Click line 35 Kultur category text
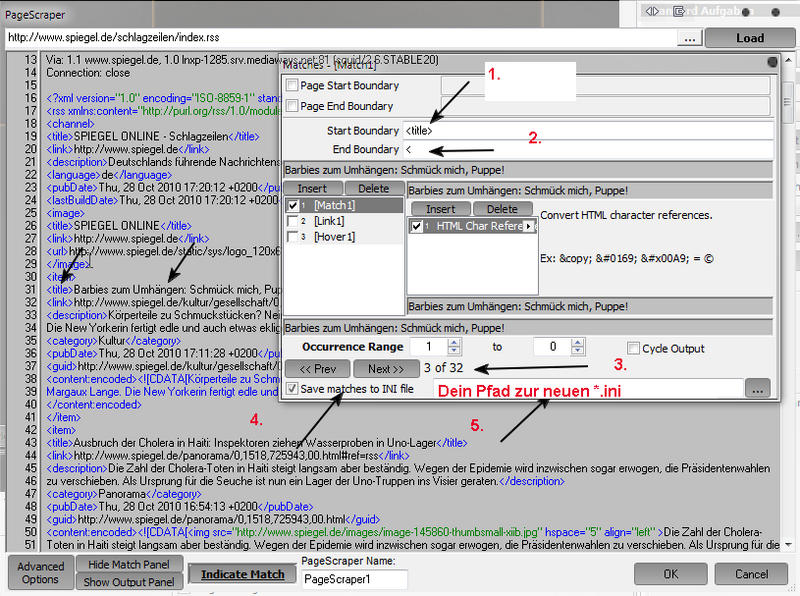The image size is (800, 596). [111, 340]
